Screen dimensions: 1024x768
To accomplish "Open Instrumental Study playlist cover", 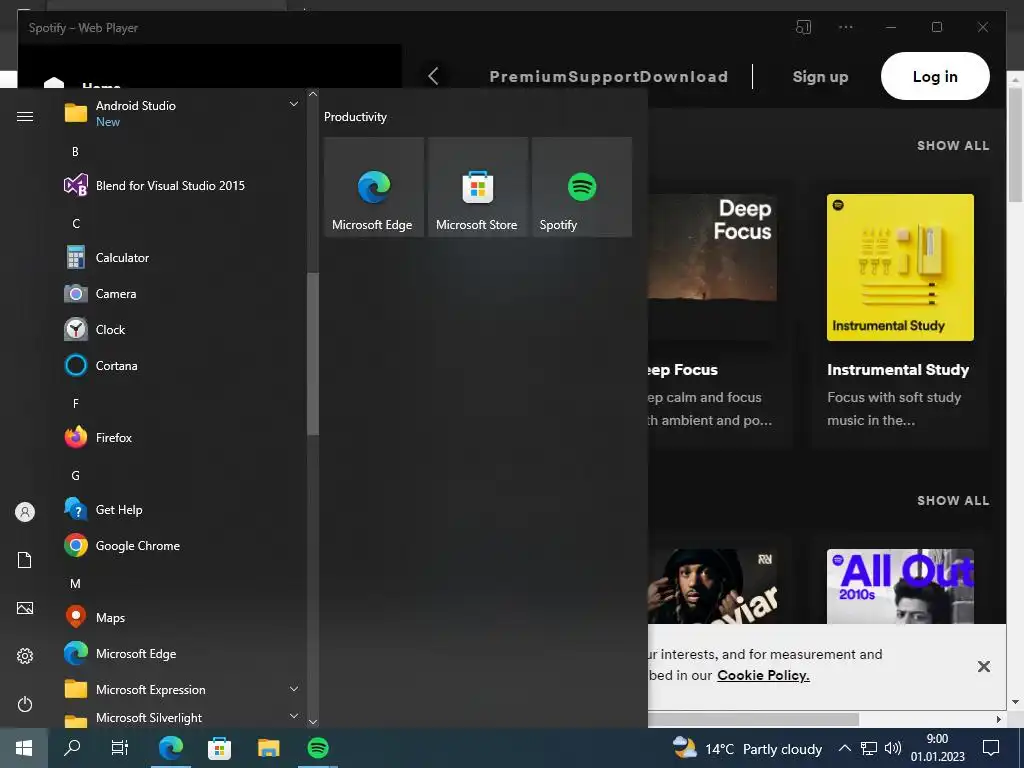I will pos(900,267).
